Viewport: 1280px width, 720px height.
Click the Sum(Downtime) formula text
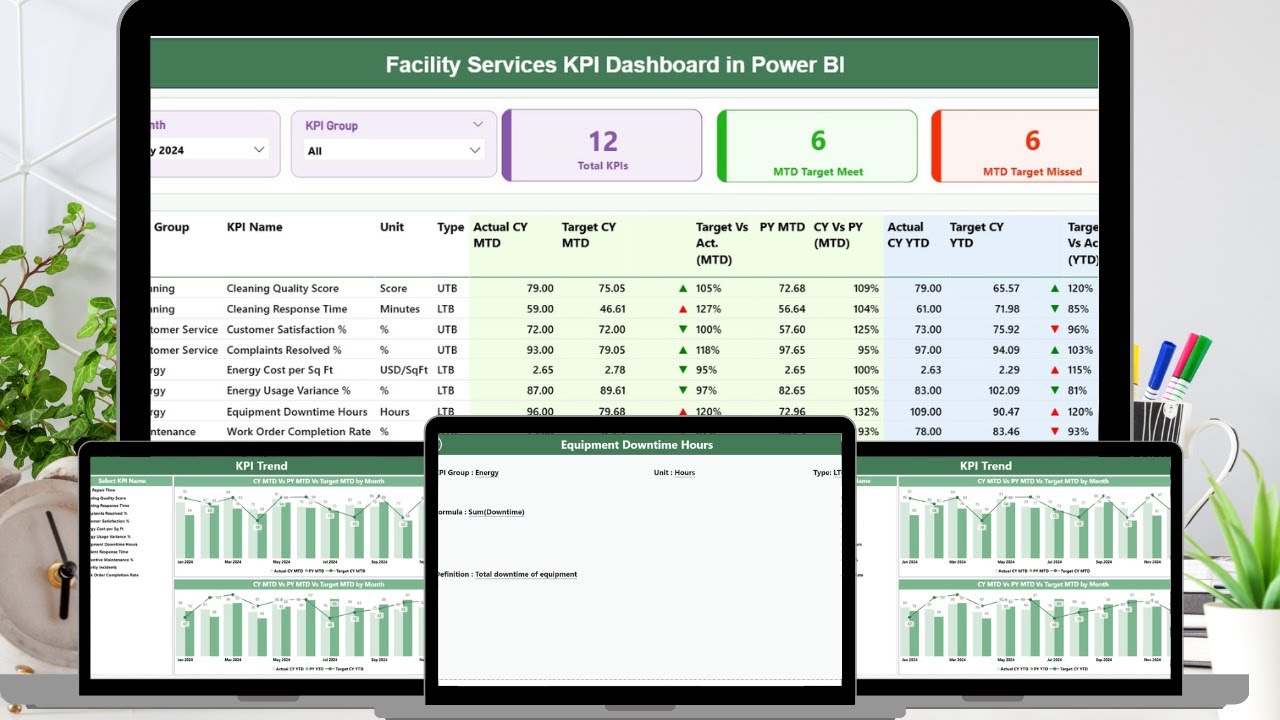point(496,512)
